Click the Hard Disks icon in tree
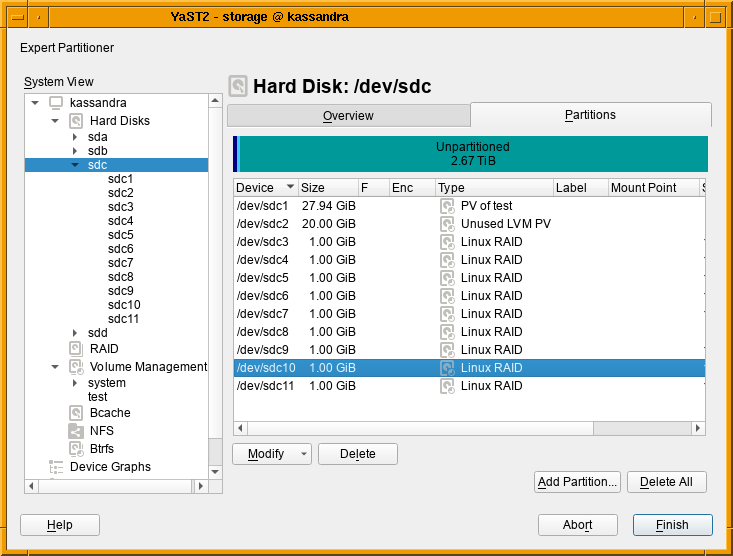 [76, 121]
